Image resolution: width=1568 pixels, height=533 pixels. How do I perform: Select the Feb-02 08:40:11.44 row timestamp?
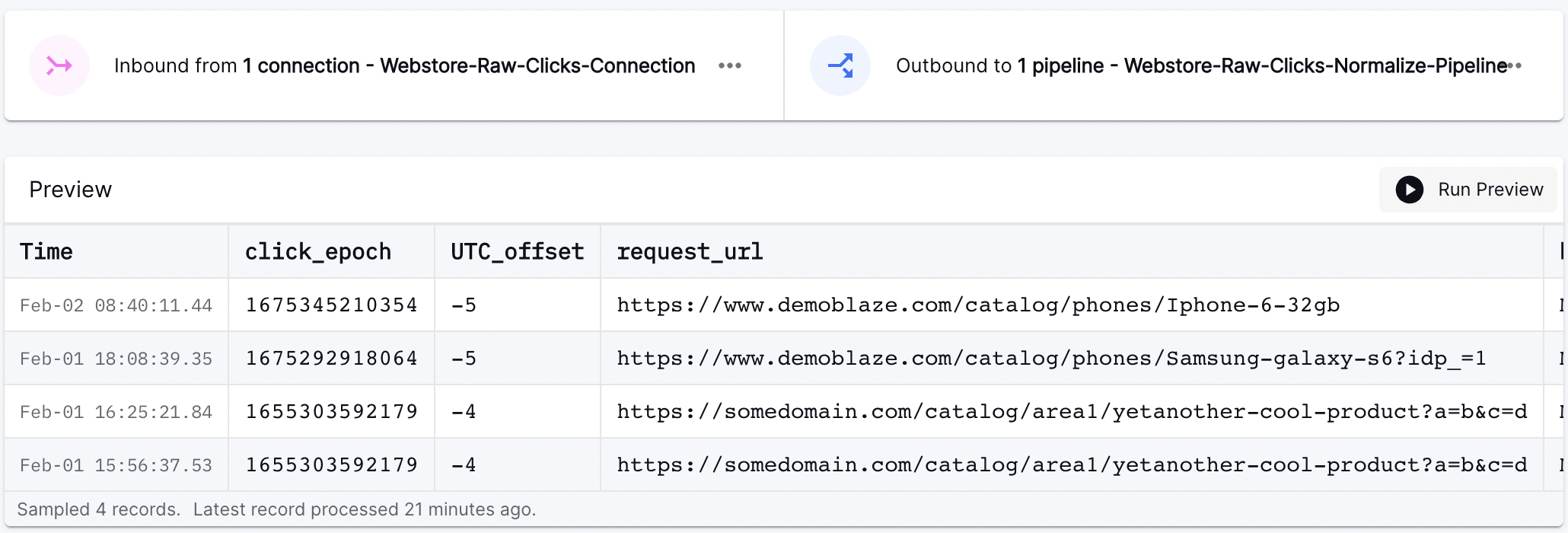(116, 305)
